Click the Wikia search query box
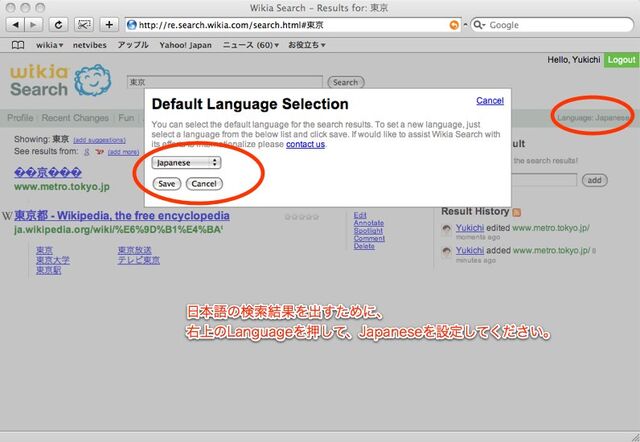This screenshot has width=640, height=442. point(225,82)
